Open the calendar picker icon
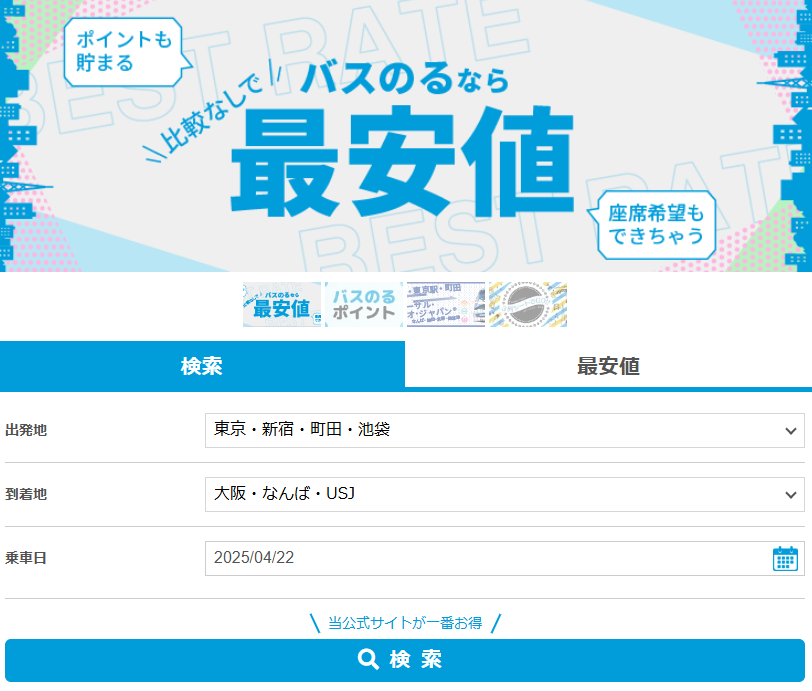The image size is (812, 691). [x=785, y=559]
